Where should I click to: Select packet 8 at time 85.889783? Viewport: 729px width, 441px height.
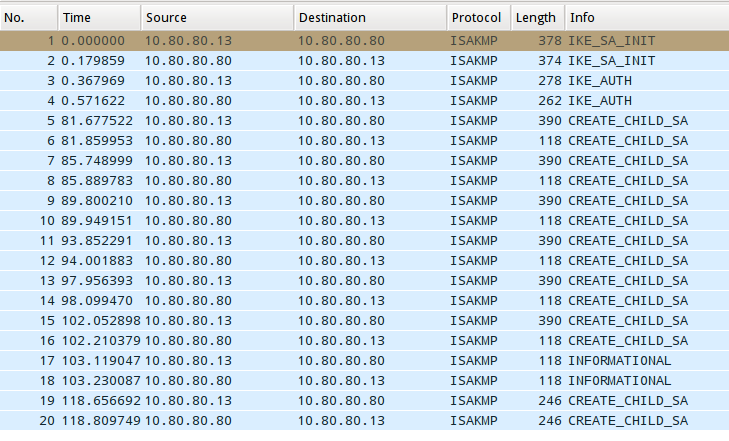coord(364,181)
